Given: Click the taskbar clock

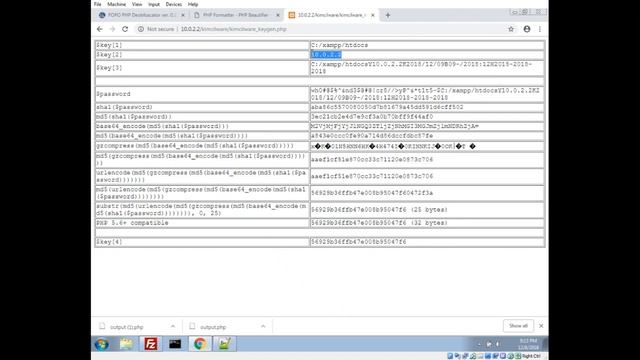Looking at the screenshot, I should pos(528,344).
